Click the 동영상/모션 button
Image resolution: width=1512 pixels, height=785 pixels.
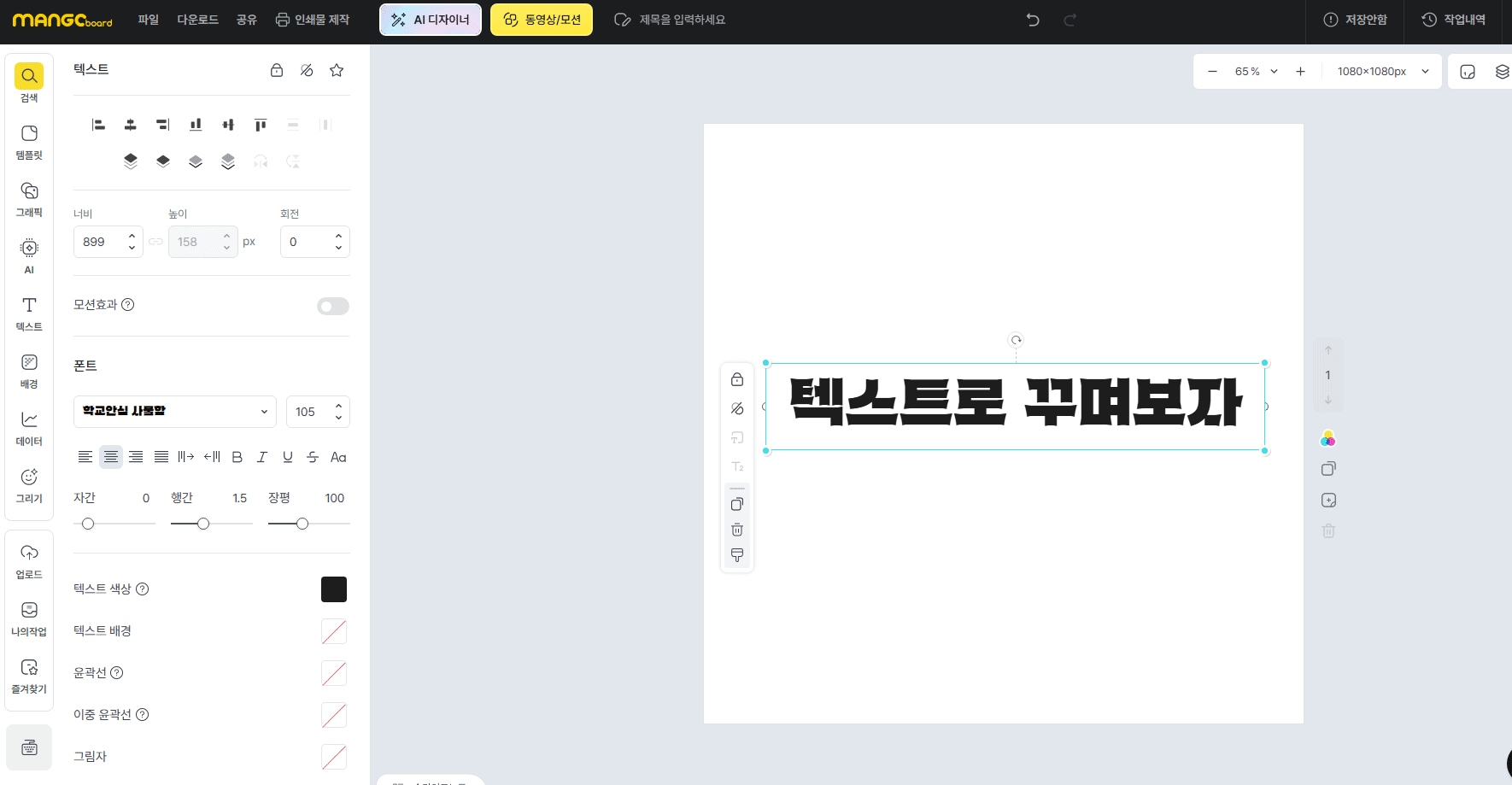pos(542,20)
